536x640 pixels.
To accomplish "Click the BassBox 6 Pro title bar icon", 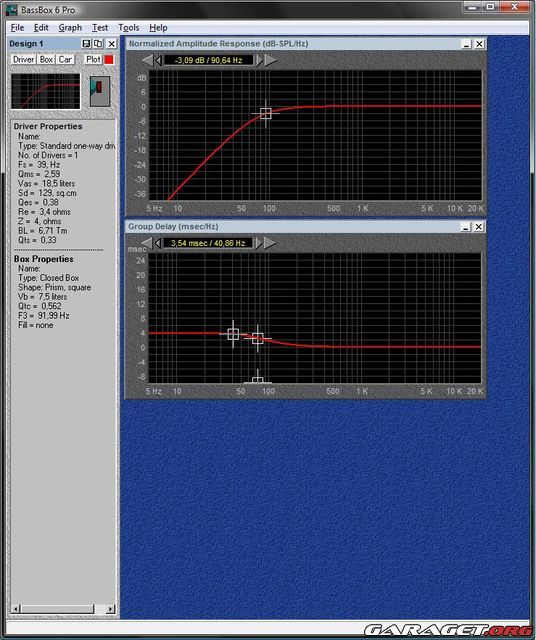I will tap(11, 9).
